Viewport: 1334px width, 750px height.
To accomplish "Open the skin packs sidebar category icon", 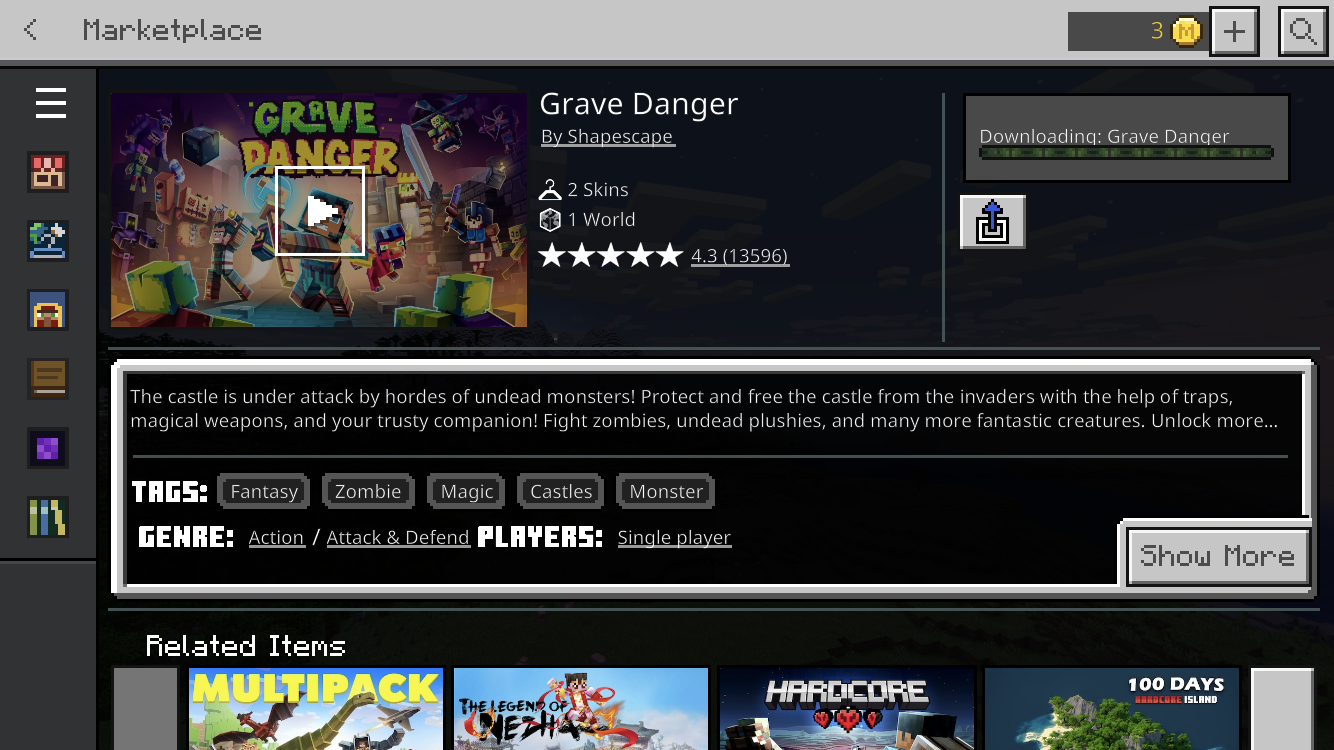I will coord(48,172).
